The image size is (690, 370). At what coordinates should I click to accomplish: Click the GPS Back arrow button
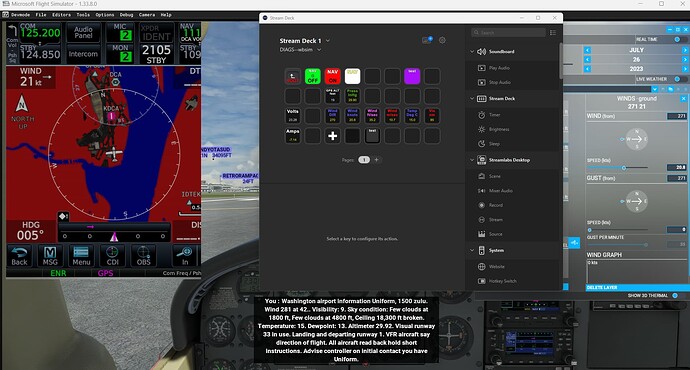tap(19, 256)
